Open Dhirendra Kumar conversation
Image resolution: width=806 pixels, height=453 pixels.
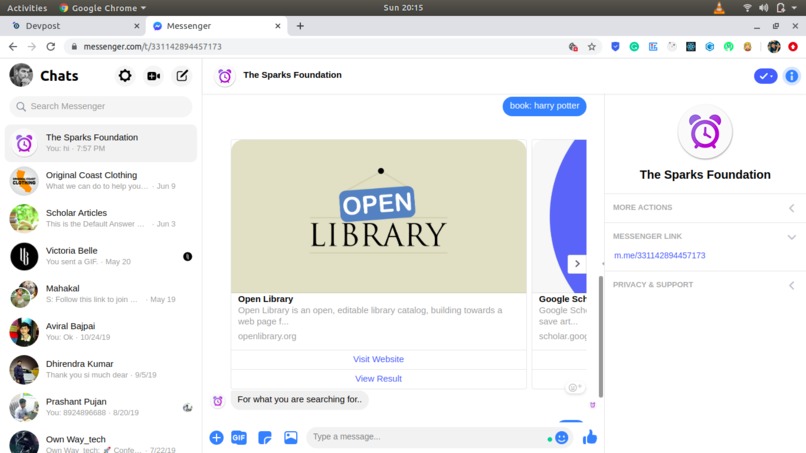(x=101, y=369)
